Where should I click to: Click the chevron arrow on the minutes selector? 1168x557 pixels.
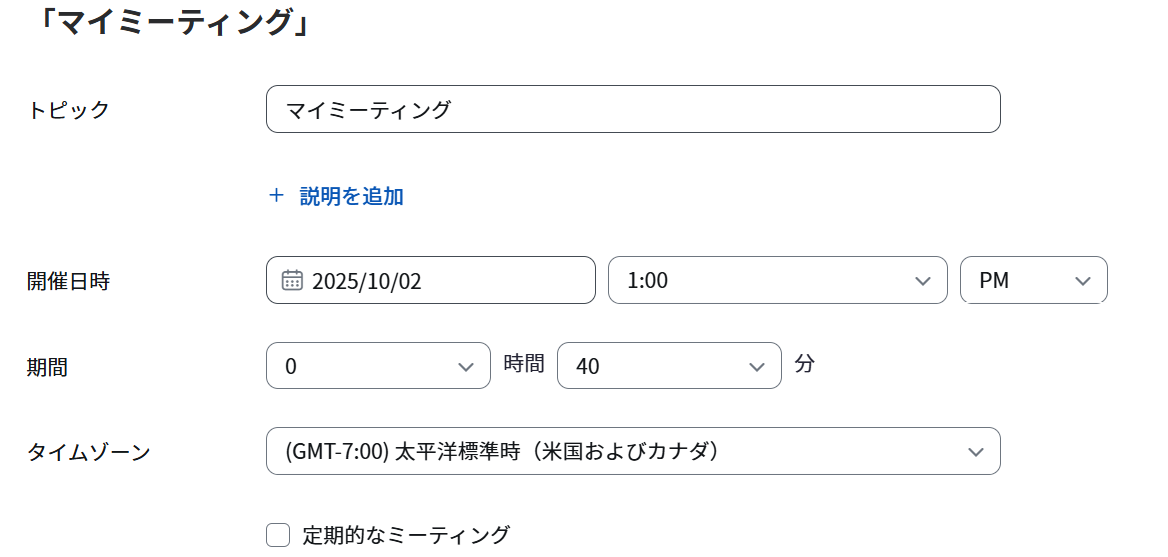756,367
